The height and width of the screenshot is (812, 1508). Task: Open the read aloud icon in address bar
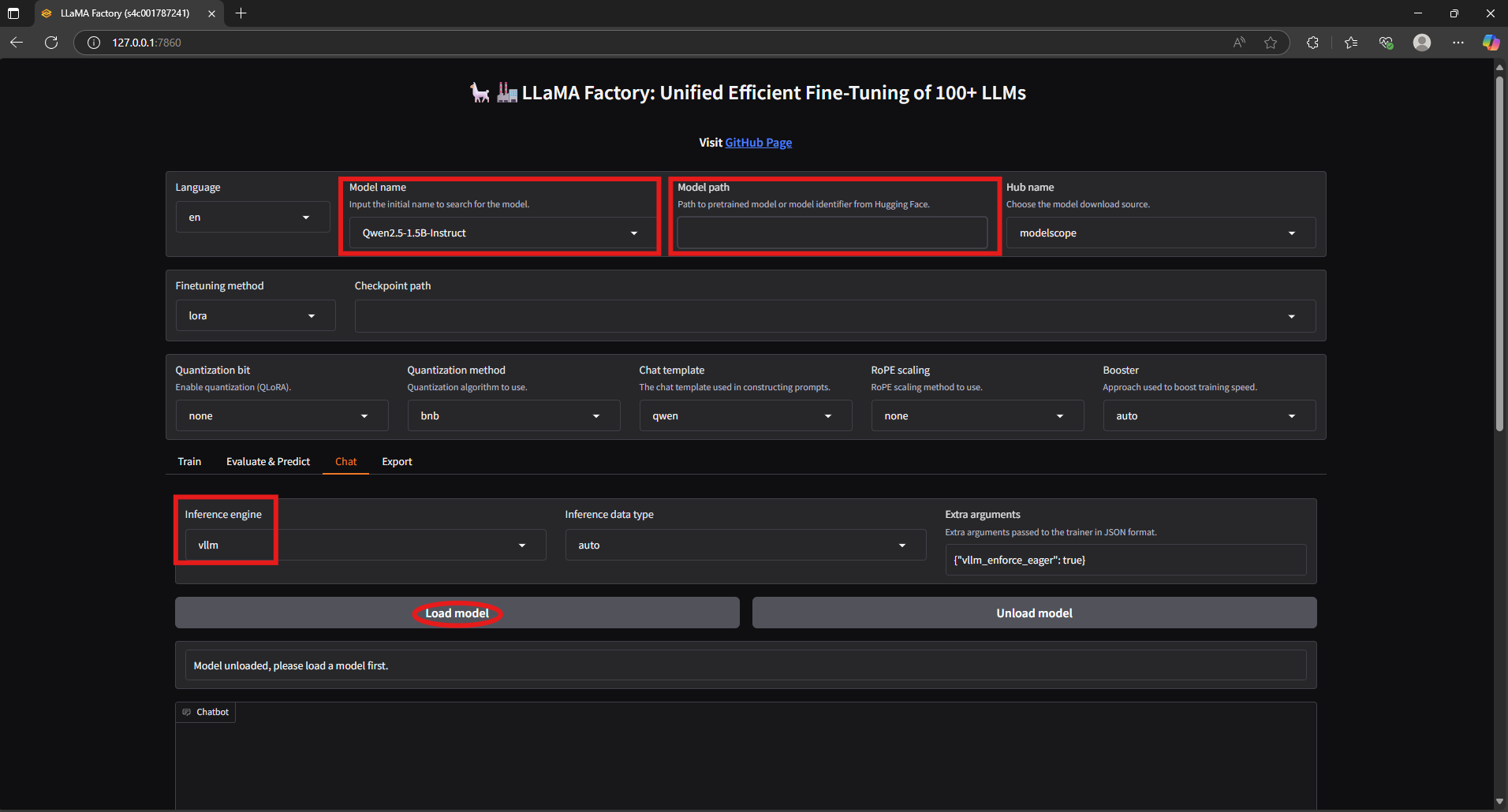[x=1239, y=43]
